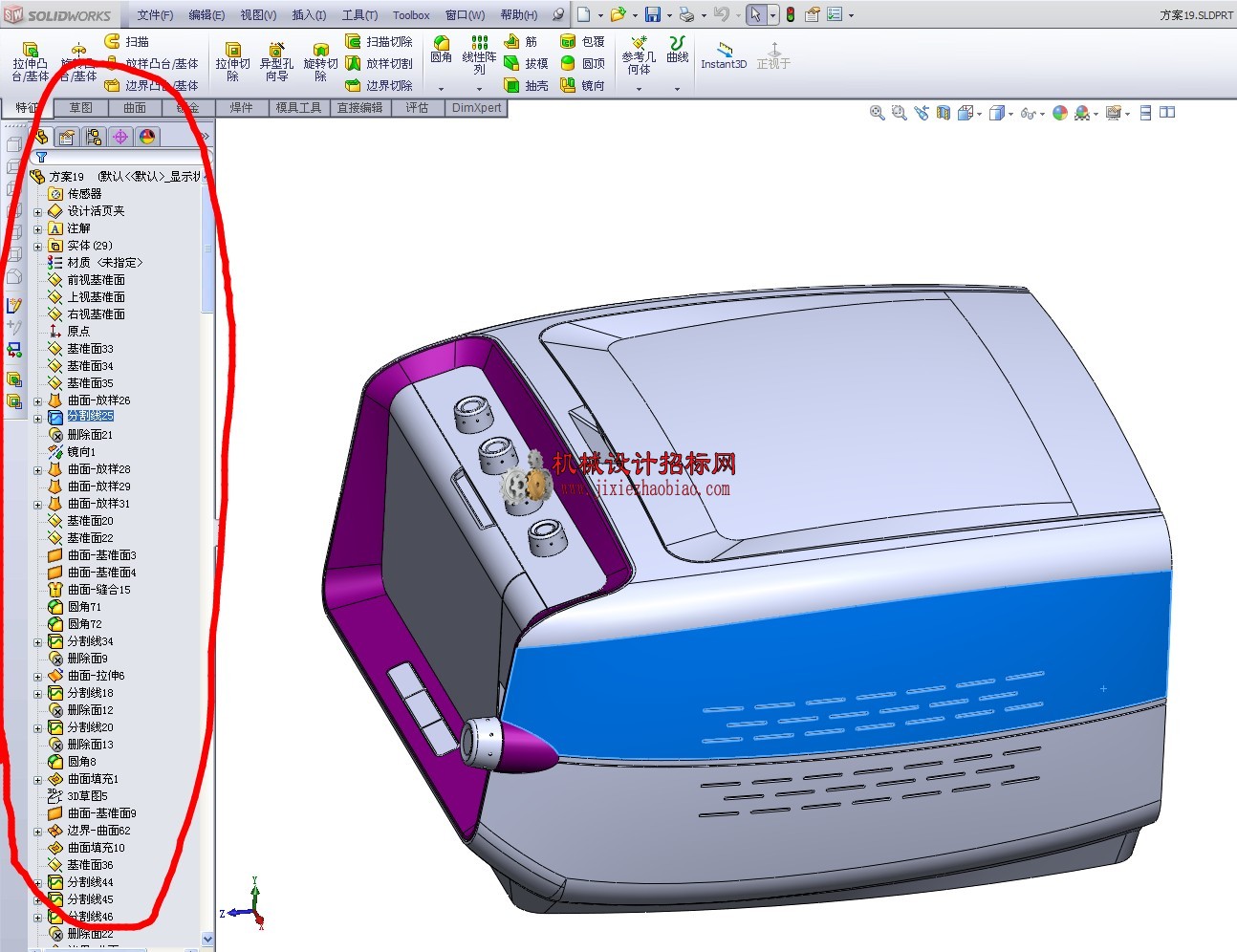Click the Extruded Boss/Base (拉伸凸台/基体) icon

[30, 50]
